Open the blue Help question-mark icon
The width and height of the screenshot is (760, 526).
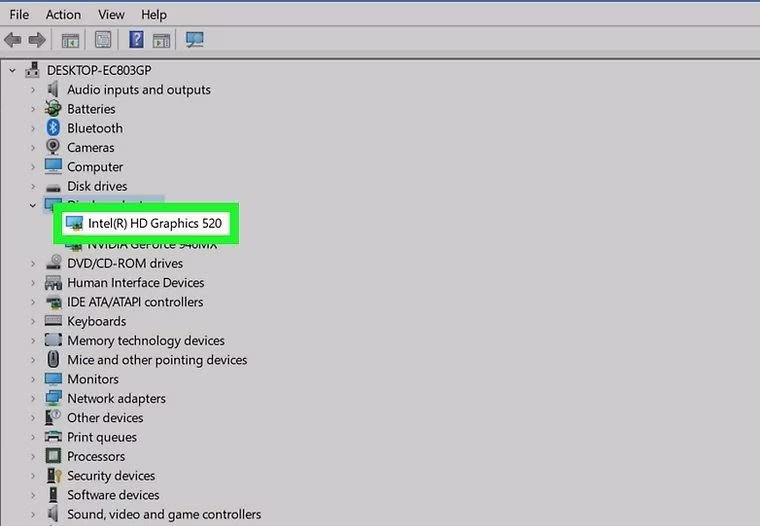(136, 39)
